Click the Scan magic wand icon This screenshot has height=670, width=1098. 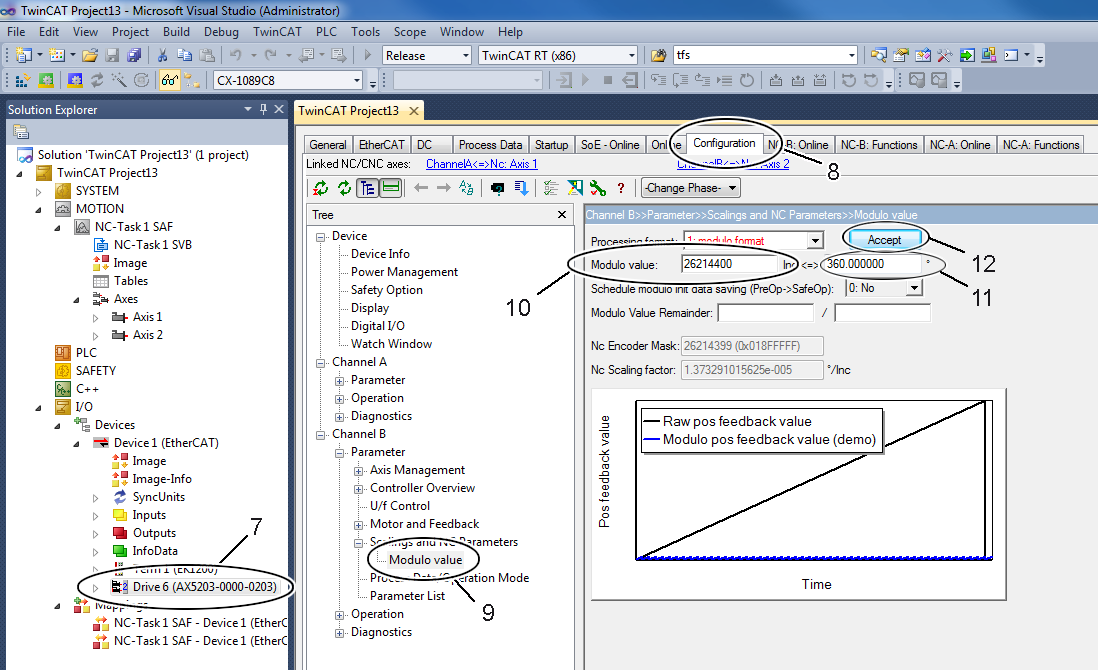tap(119, 81)
